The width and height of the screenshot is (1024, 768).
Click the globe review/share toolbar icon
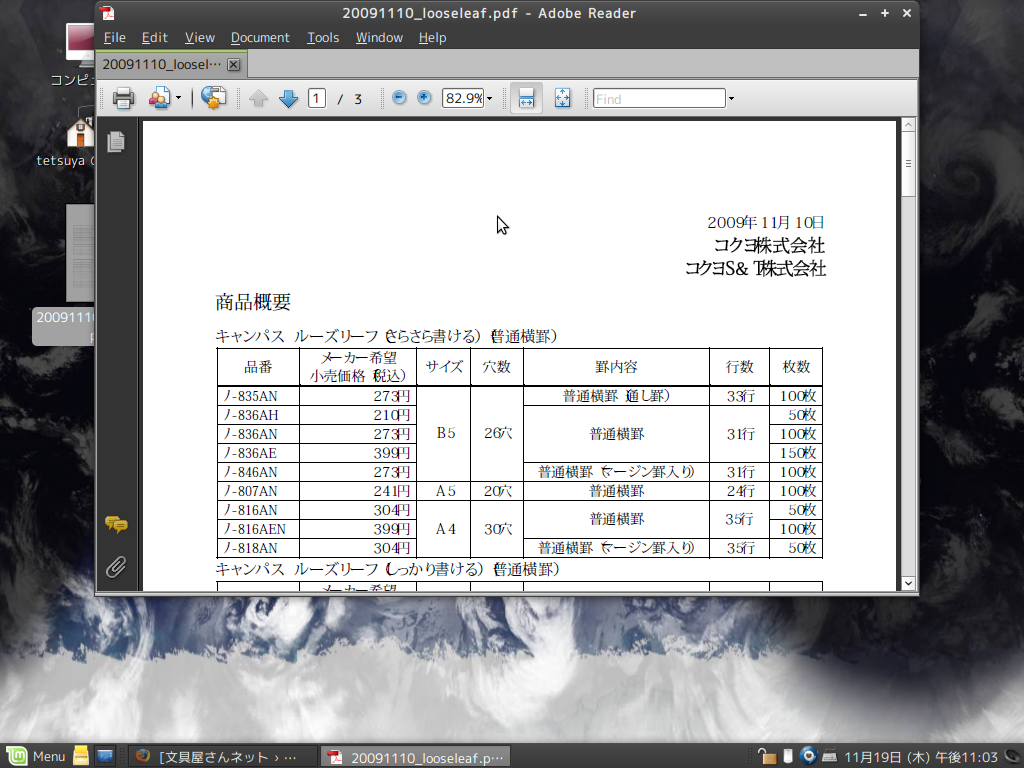(213, 98)
